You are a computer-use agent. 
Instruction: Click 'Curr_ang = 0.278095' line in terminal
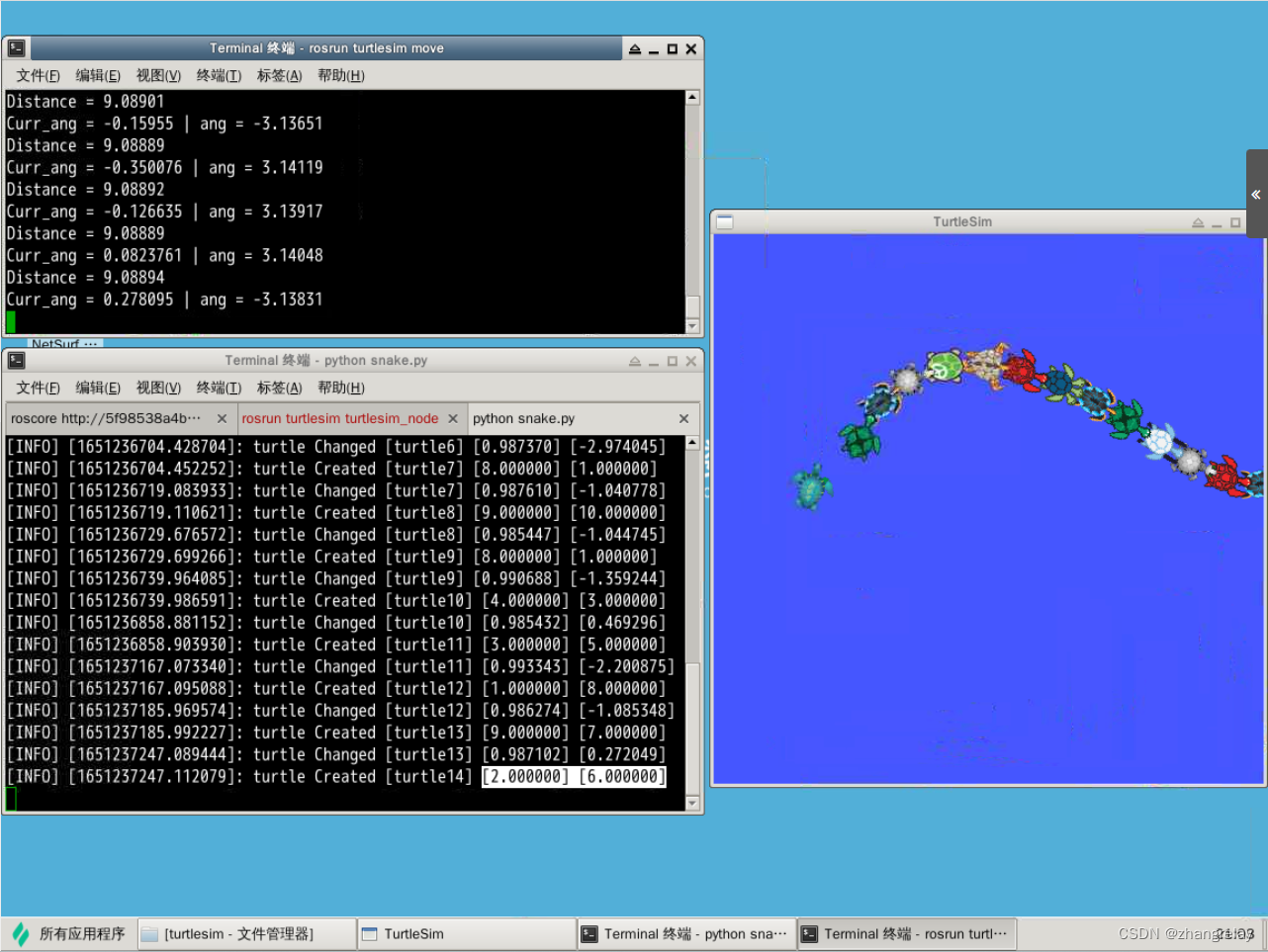pos(164,299)
